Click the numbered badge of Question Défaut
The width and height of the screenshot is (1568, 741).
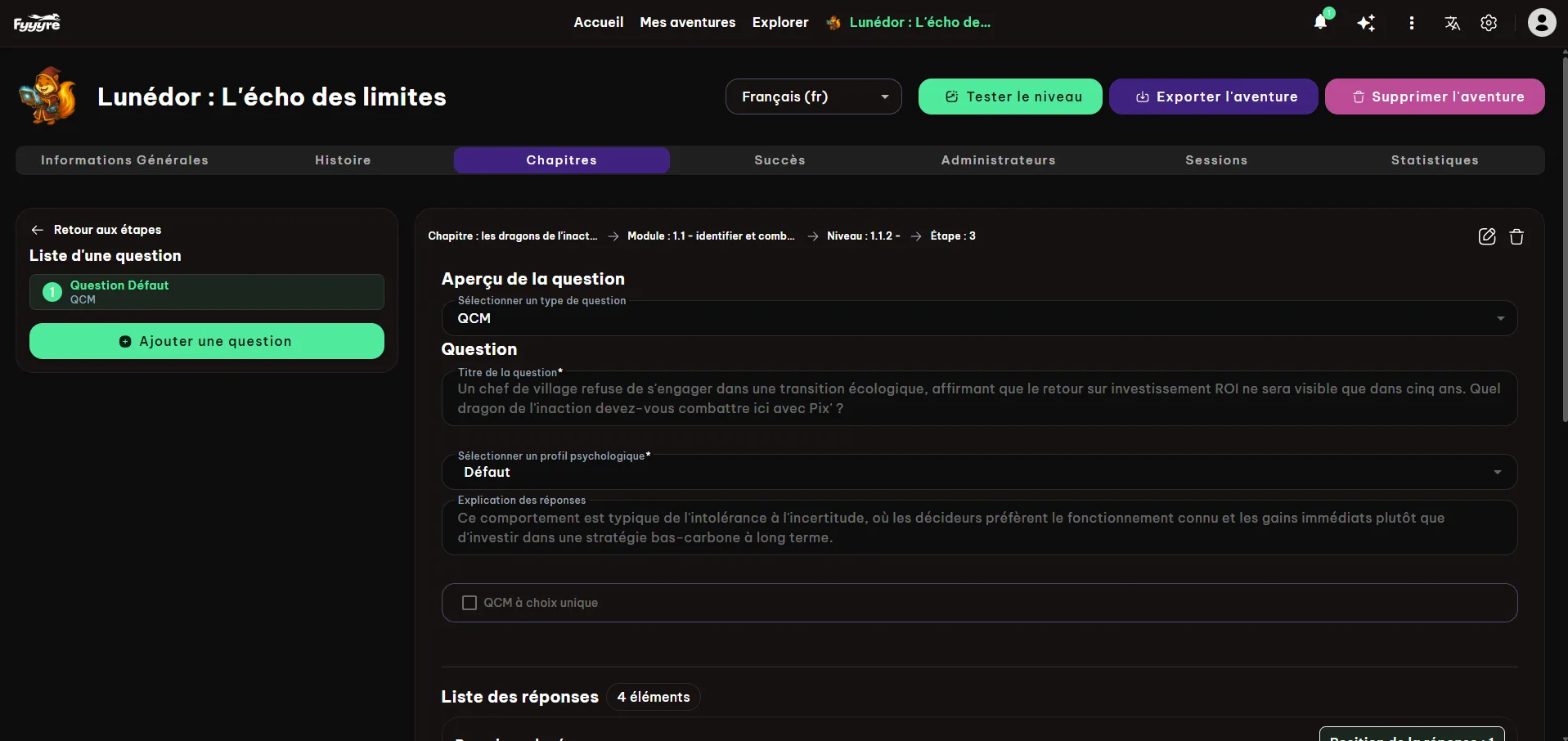(52, 292)
